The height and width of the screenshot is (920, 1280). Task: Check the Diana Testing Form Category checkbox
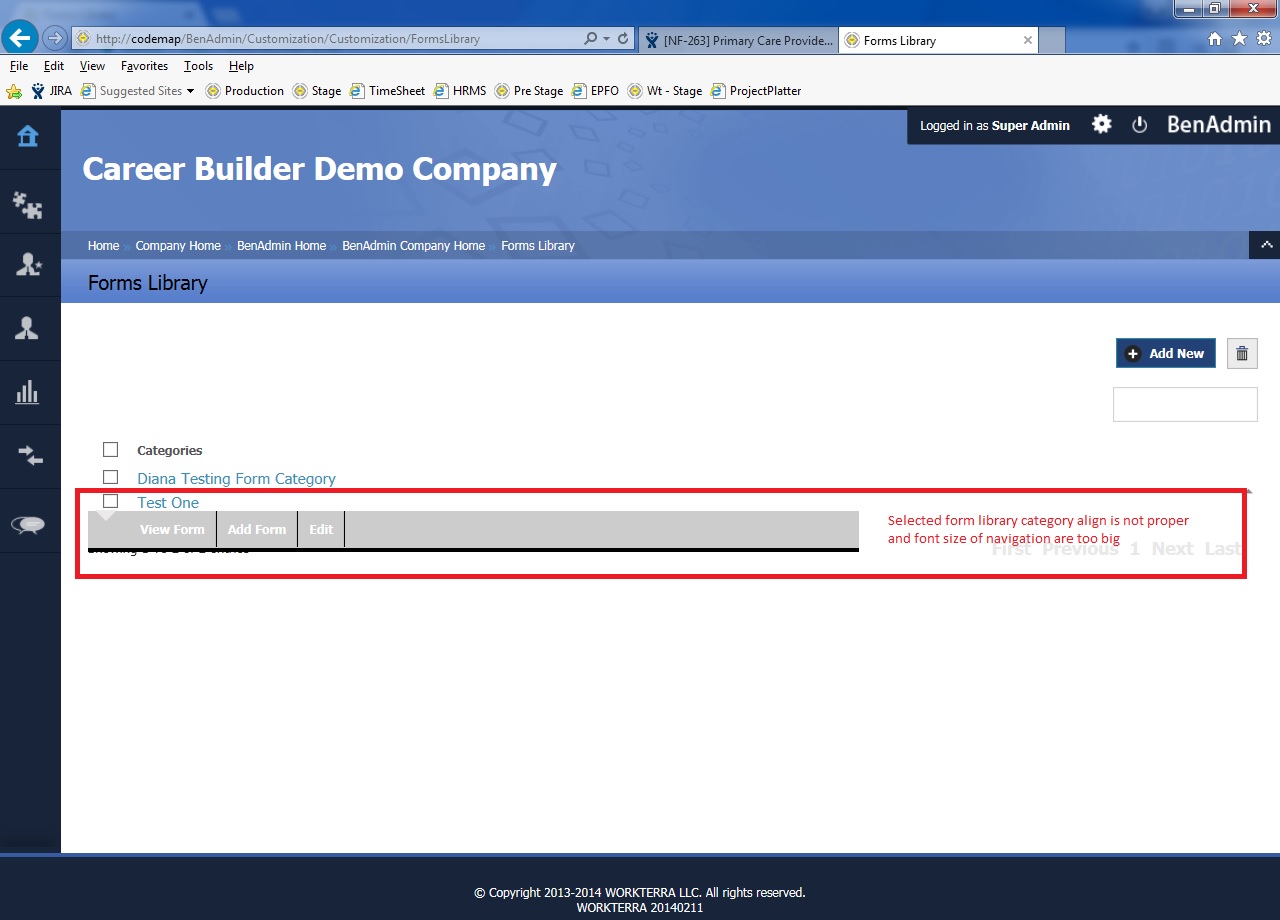click(111, 477)
